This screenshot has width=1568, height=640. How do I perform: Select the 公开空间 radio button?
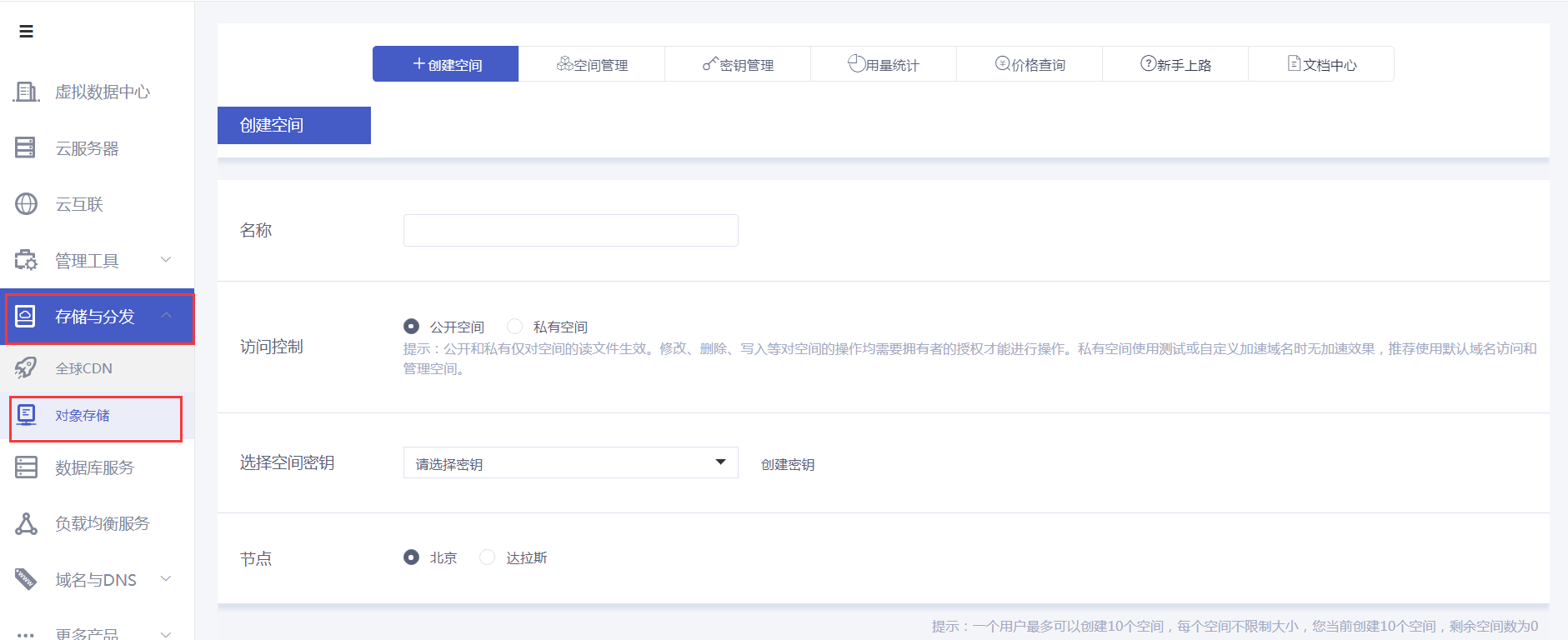pyautogui.click(x=411, y=326)
